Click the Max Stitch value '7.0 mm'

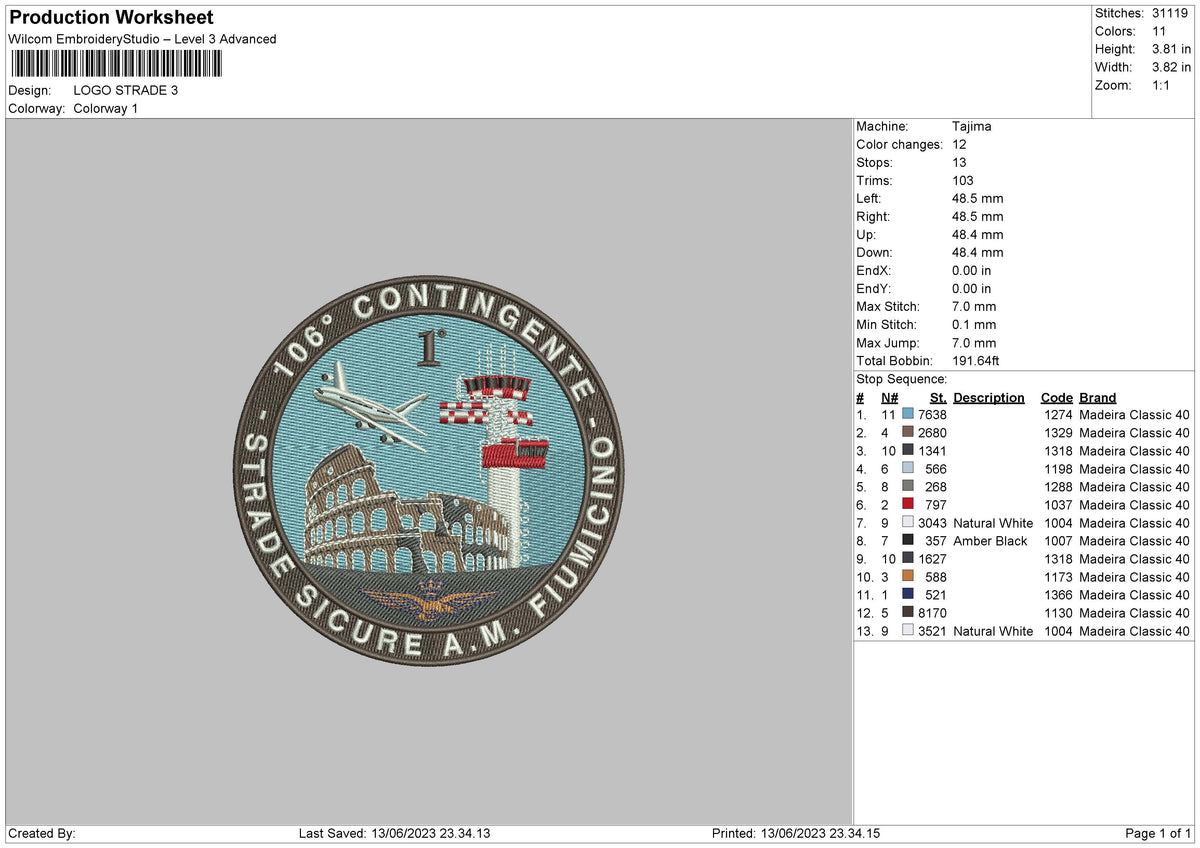pos(975,307)
